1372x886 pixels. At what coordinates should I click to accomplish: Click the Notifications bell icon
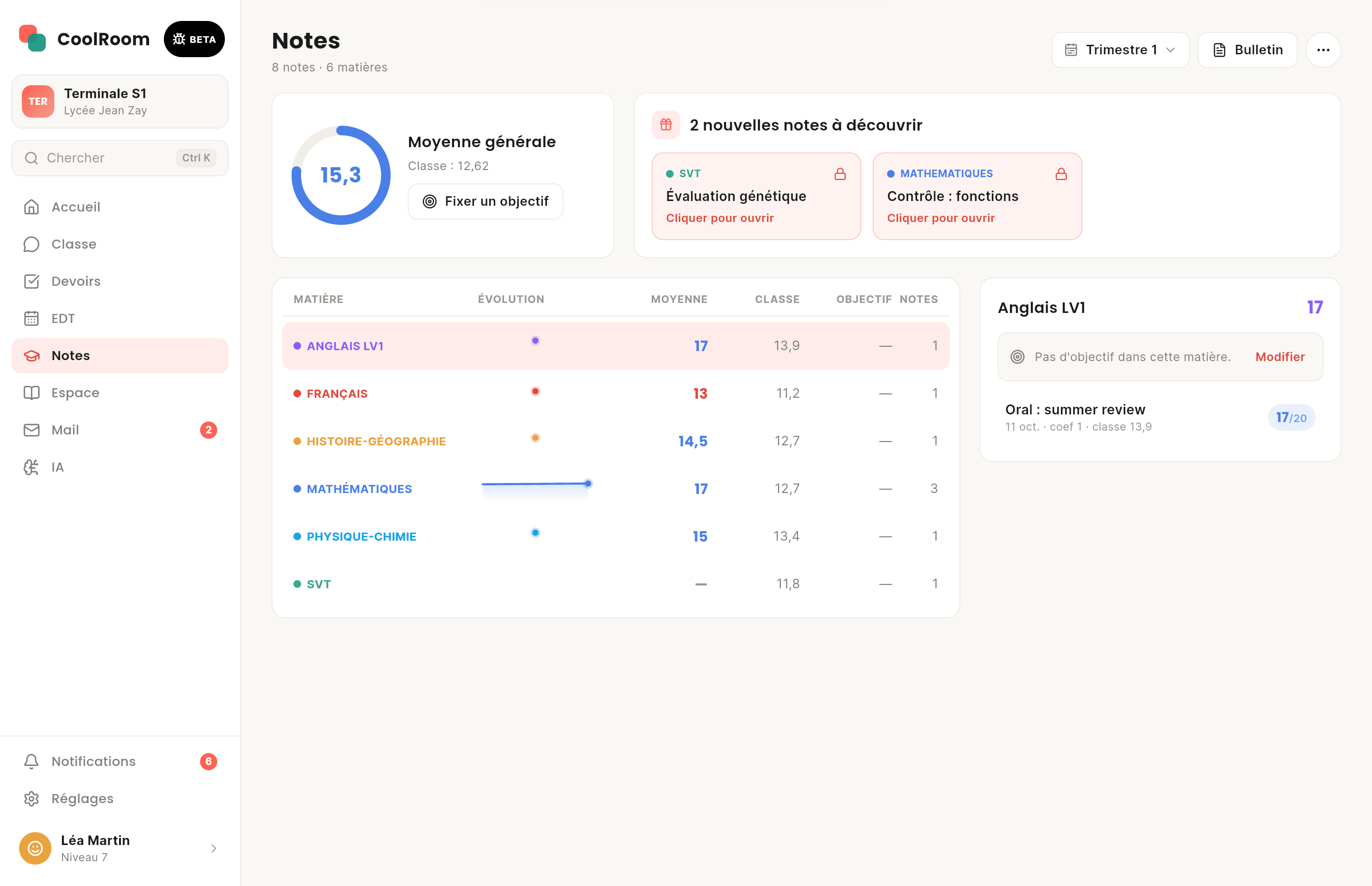[x=31, y=762]
